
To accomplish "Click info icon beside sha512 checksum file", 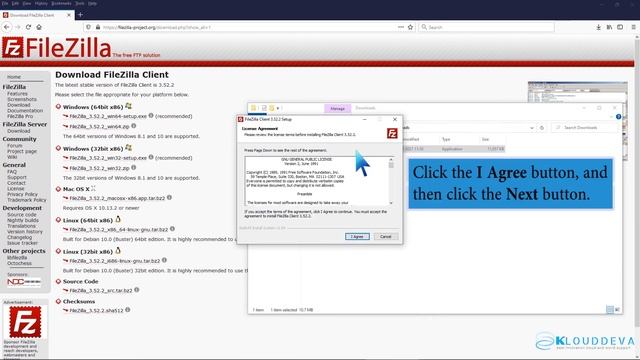I will (128, 310).
